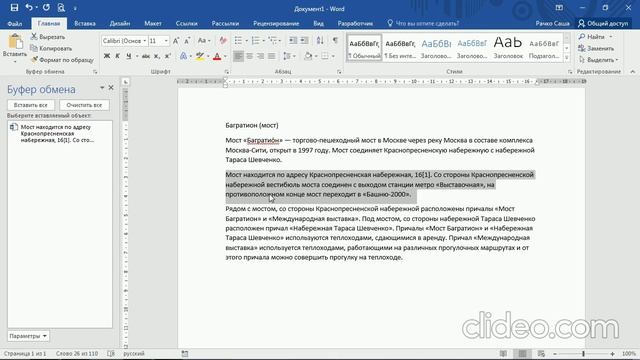Open the Файл tab
Viewport: 640px width, 360px height.
[15, 23]
